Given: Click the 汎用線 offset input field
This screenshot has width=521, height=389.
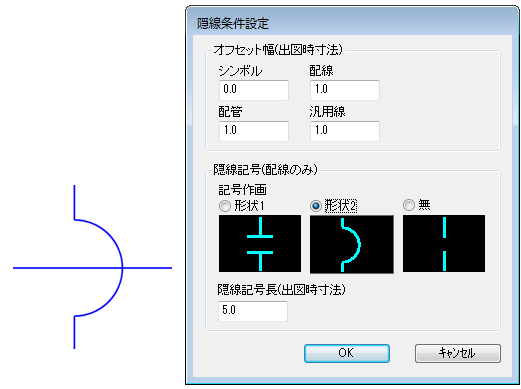Looking at the screenshot, I should point(345,131).
